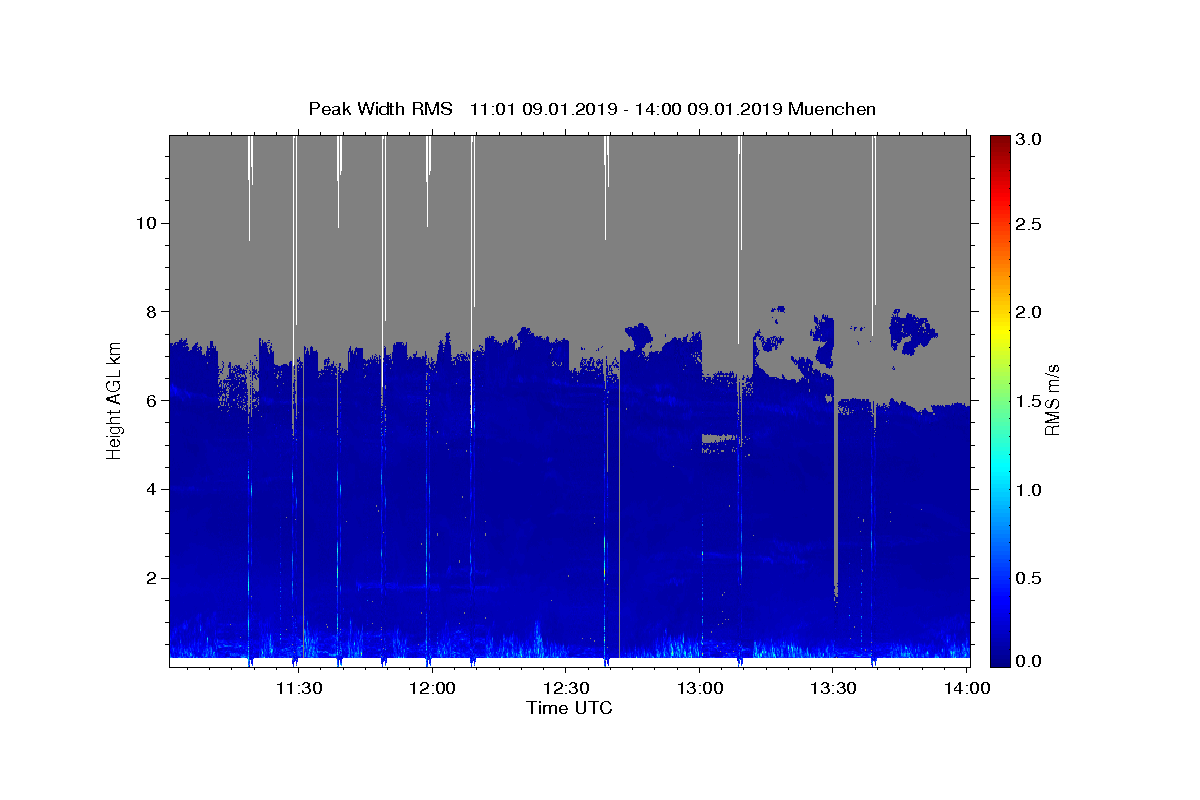Select the Height AGL km axis label
Screen dimensions: 1200x800
pyautogui.click(x=114, y=400)
